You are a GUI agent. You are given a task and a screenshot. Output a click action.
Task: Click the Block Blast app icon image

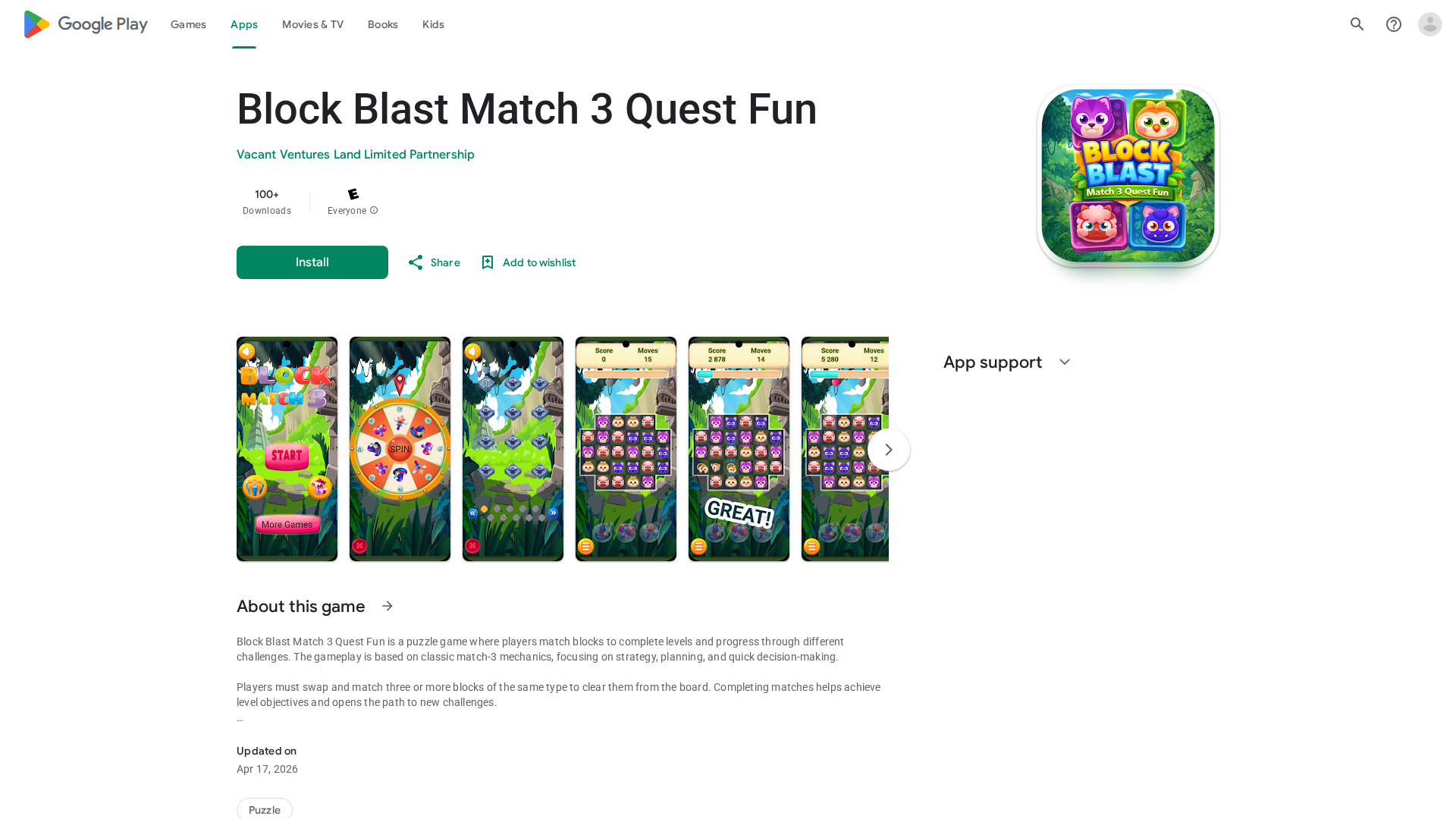(1128, 176)
